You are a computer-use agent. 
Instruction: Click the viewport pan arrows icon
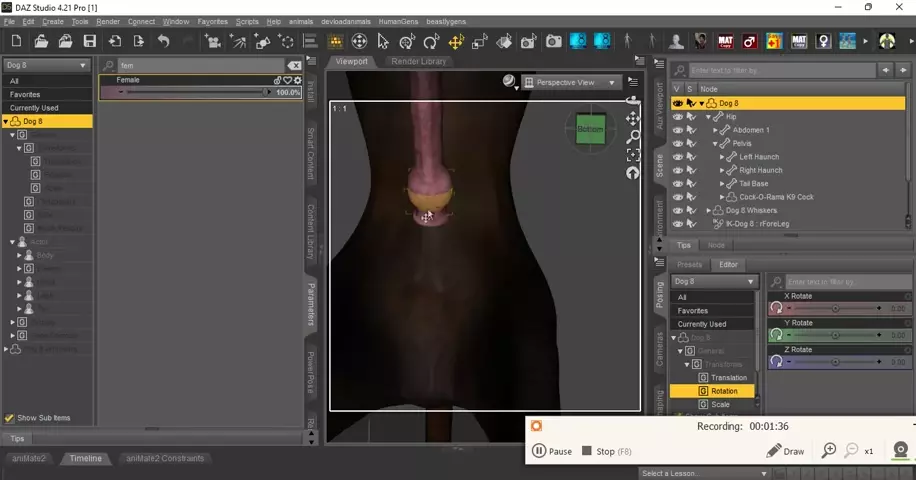[x=632, y=119]
